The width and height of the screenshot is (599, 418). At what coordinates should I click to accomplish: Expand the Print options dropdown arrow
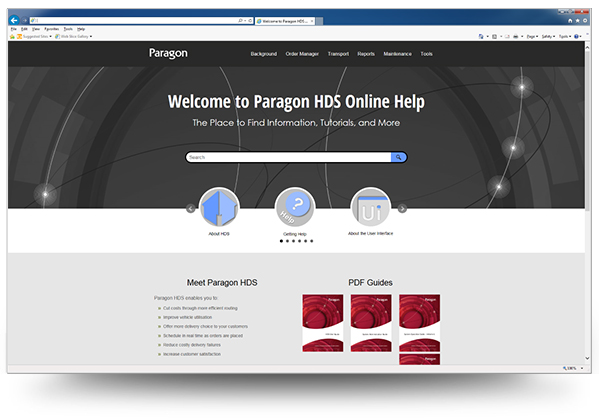(522, 36)
